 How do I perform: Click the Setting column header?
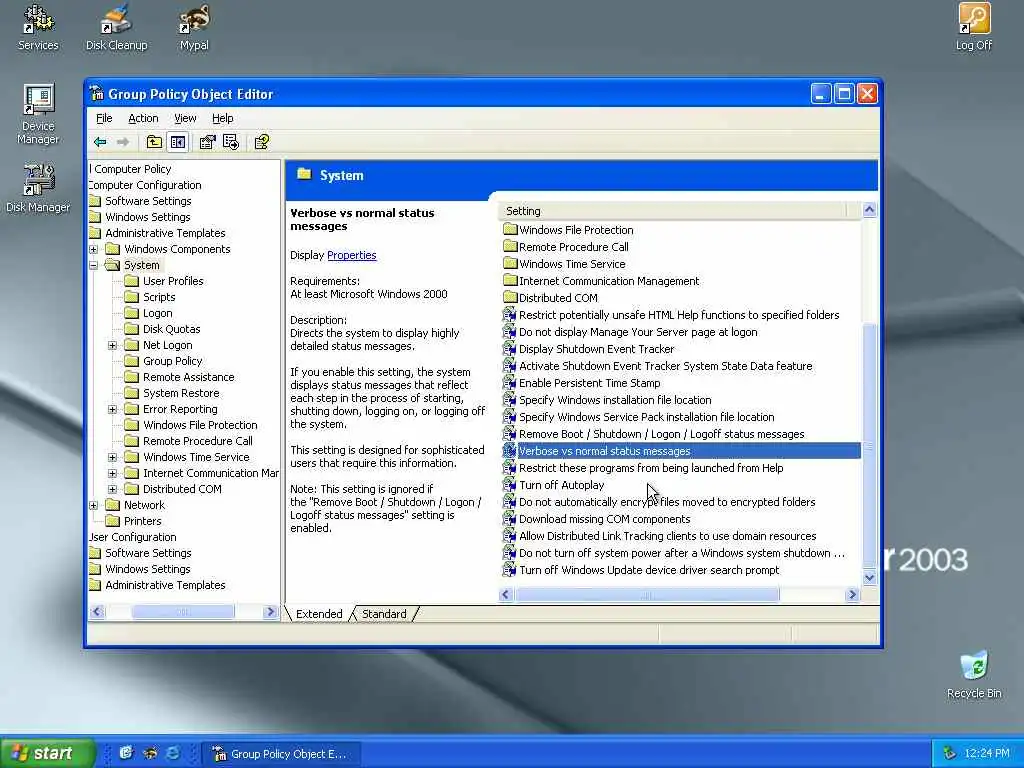(673, 211)
